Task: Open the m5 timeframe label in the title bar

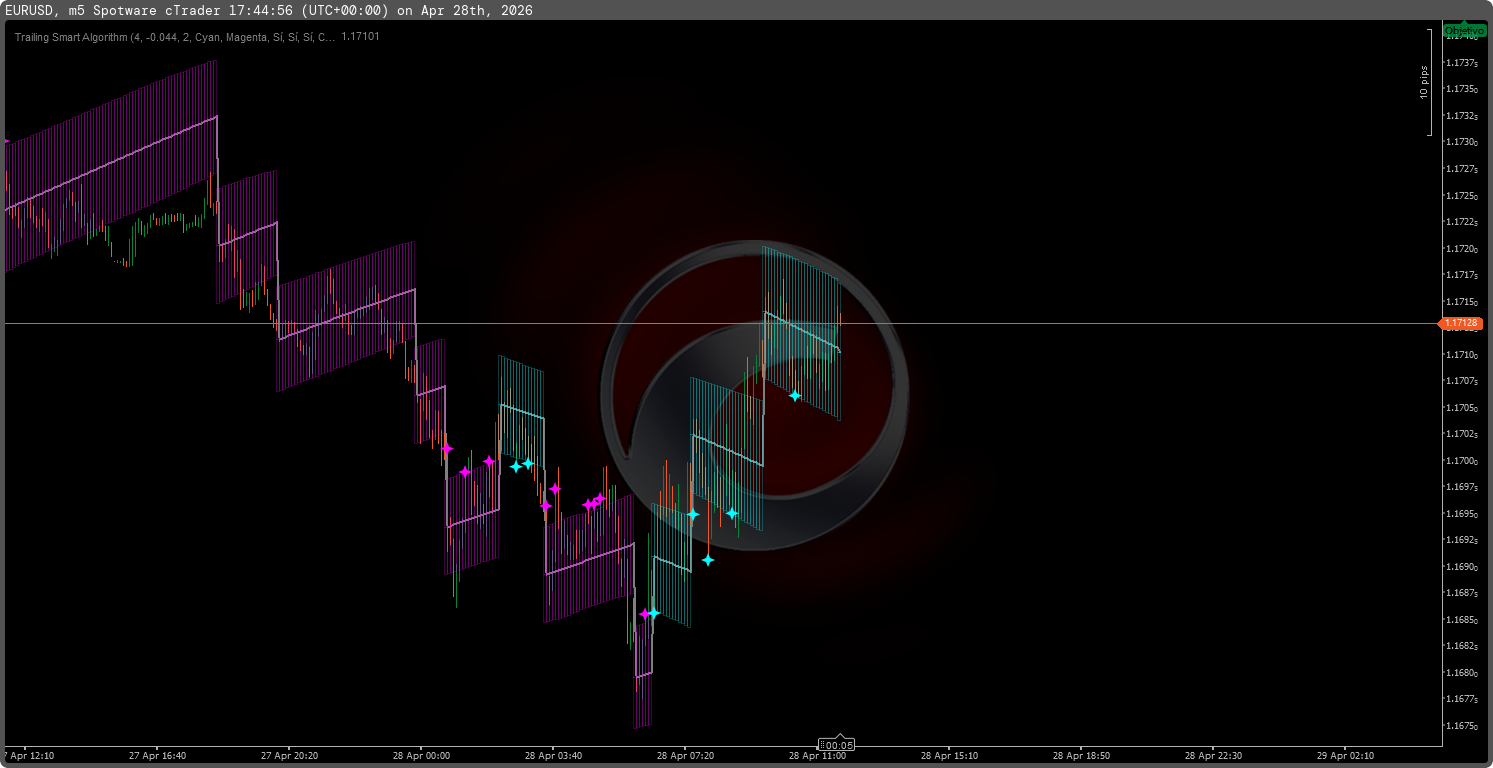Action: 76,10
